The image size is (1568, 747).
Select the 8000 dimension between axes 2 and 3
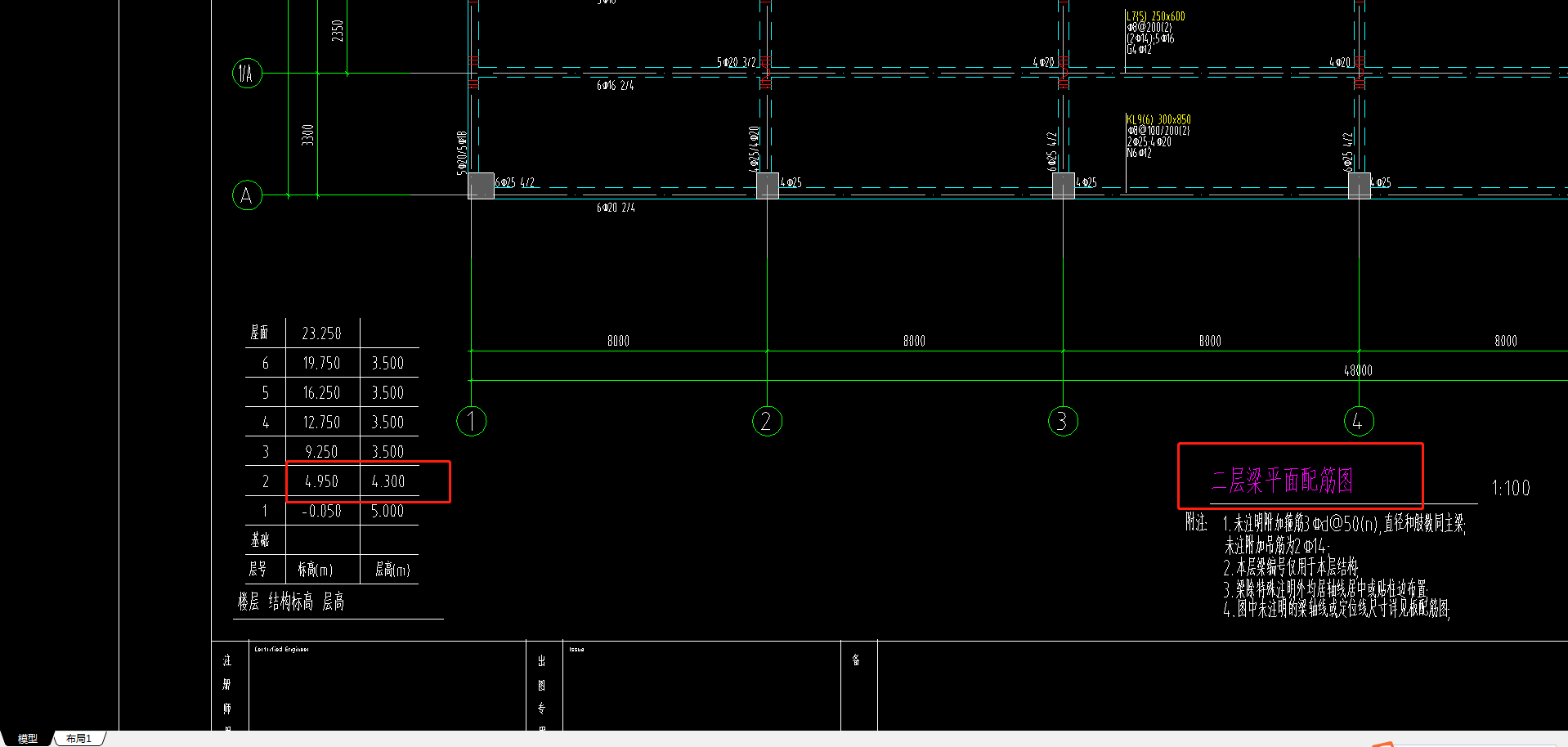coord(915,341)
